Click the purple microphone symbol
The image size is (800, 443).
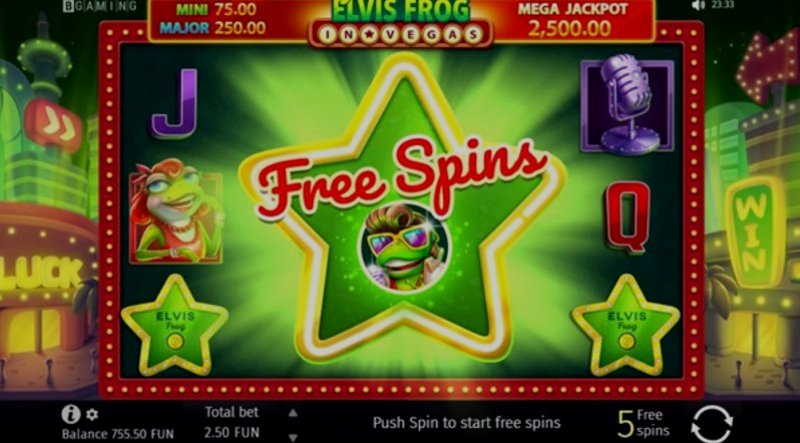tap(627, 105)
